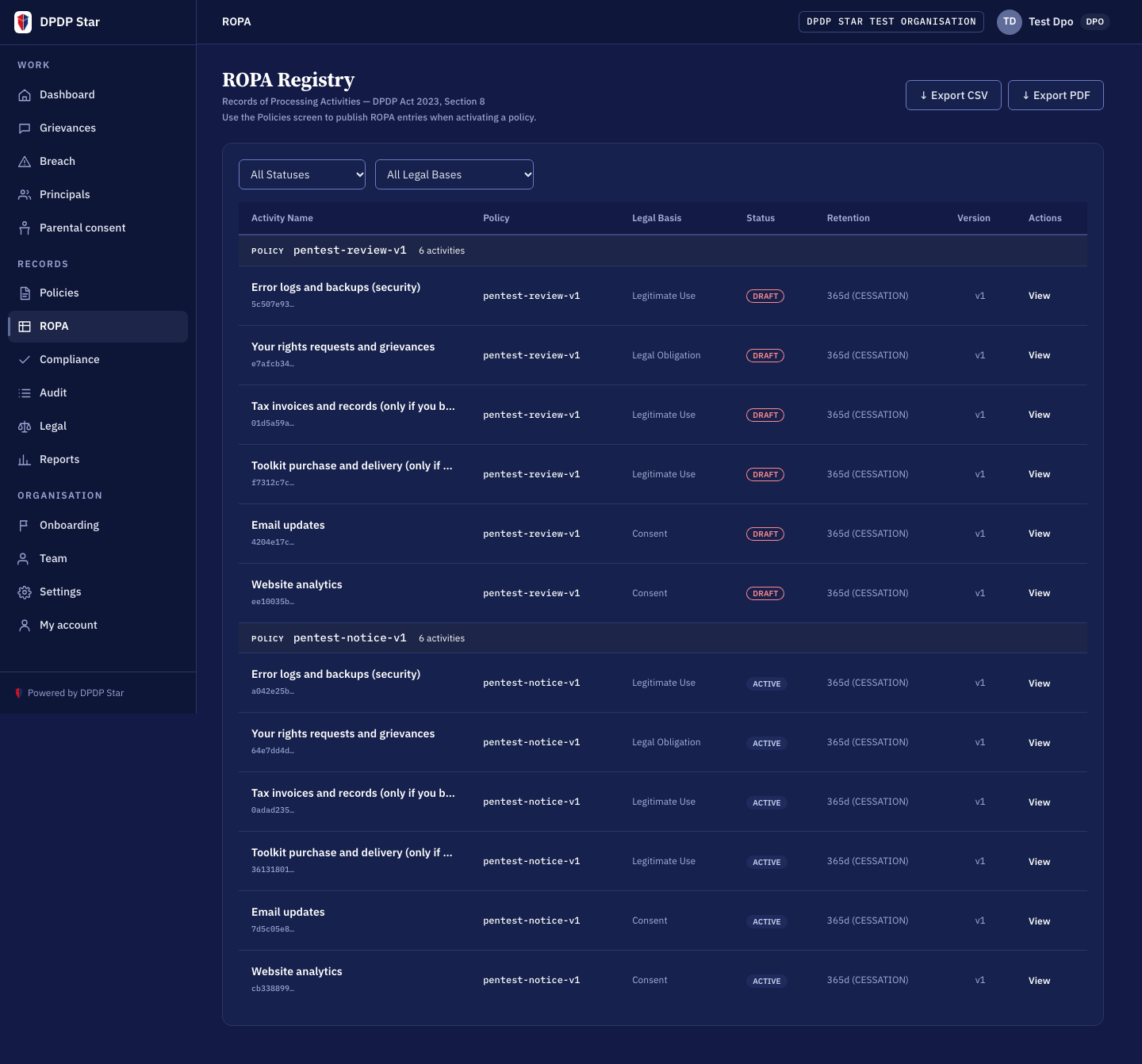The width and height of the screenshot is (1142, 1064).
Task: Click the ACTIVE badge for Website analytics
Action: (x=767, y=982)
